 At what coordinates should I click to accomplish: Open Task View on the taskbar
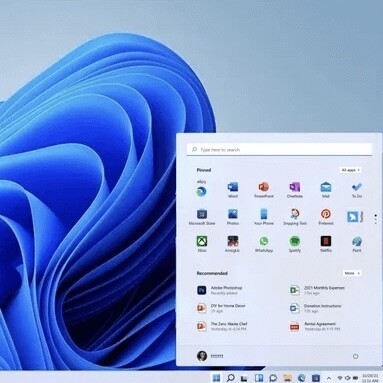[244, 378]
